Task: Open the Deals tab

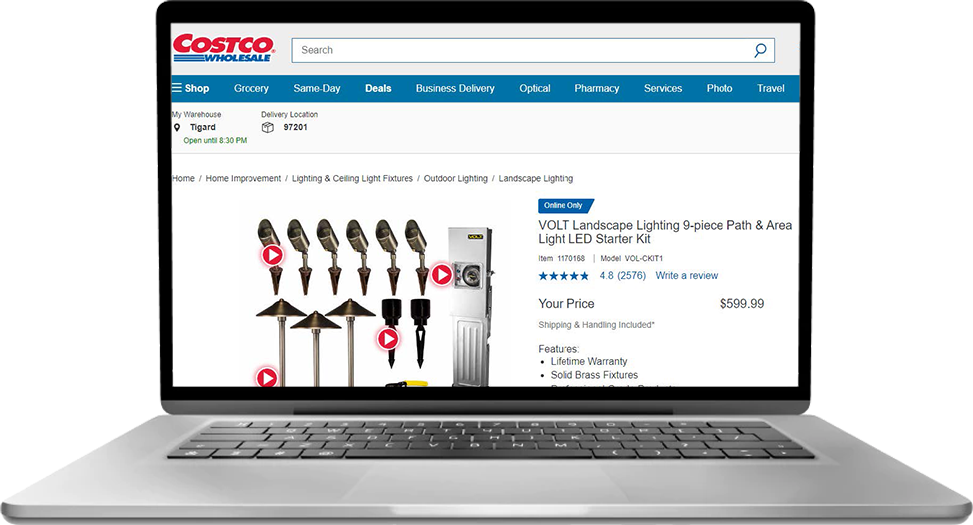Action: [378, 88]
